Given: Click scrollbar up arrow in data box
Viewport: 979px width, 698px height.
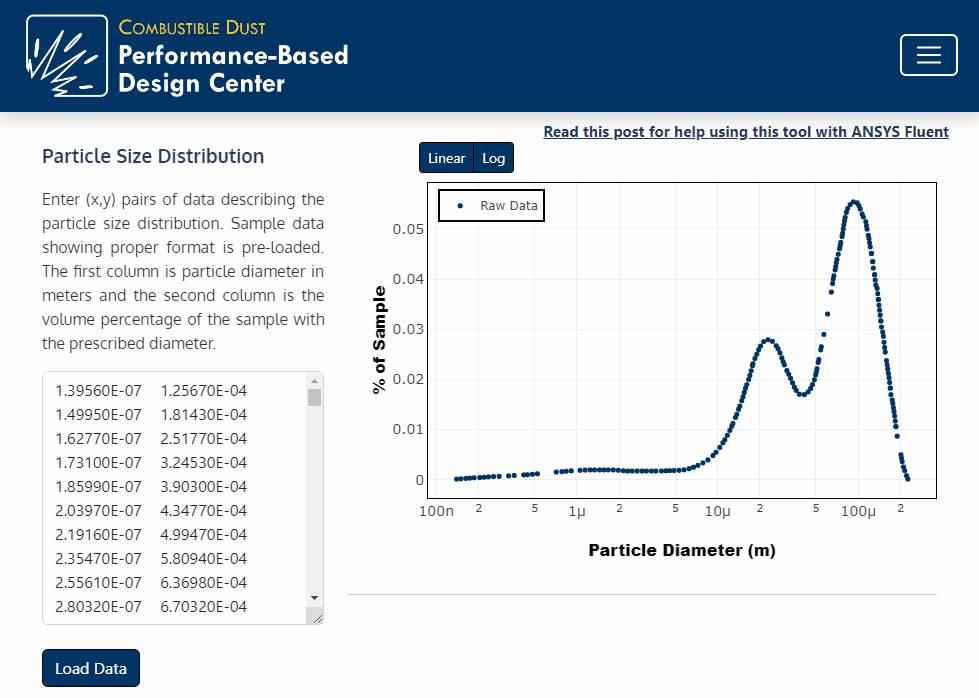Looking at the screenshot, I should pyautogui.click(x=315, y=381).
